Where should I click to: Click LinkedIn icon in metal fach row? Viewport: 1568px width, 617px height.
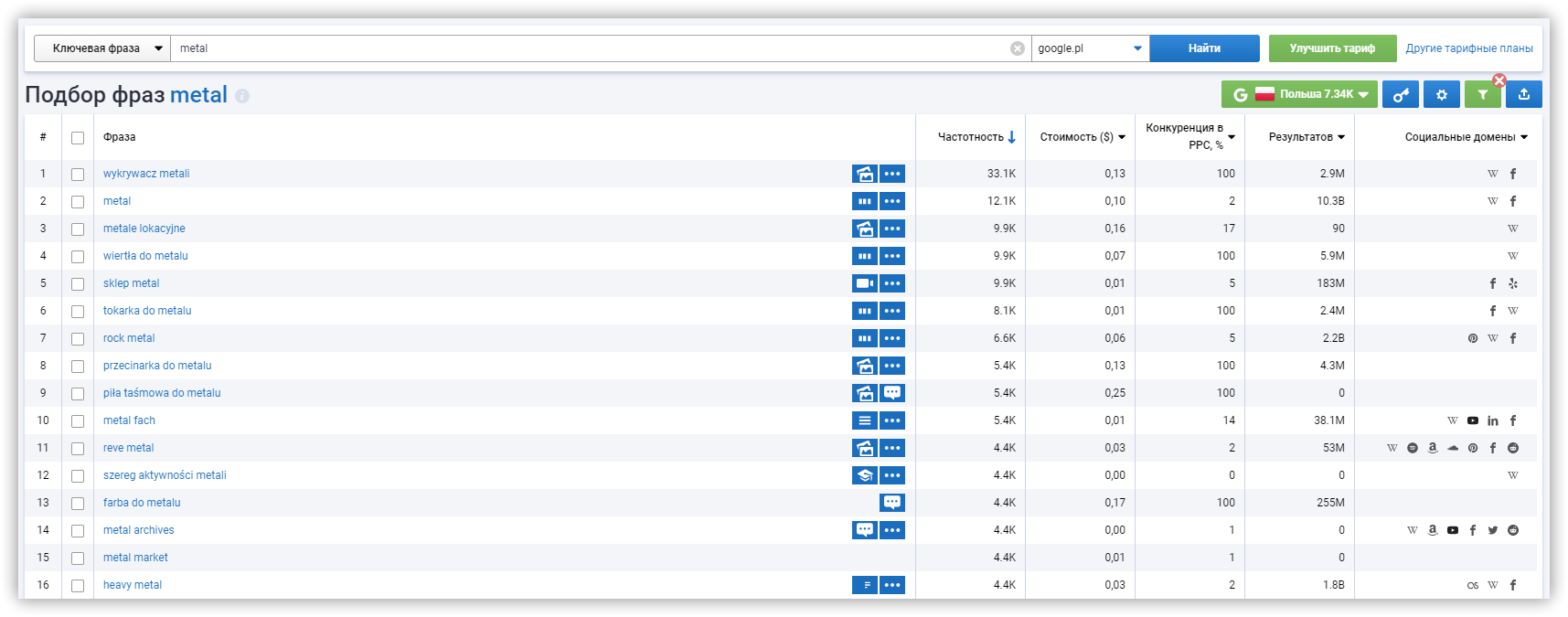[1493, 420]
